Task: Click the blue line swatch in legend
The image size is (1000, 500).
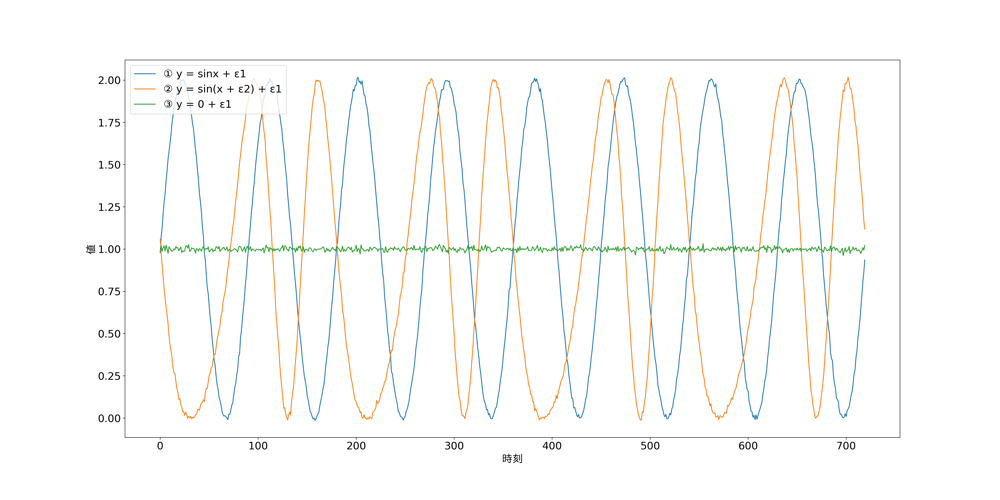Action: [145, 74]
